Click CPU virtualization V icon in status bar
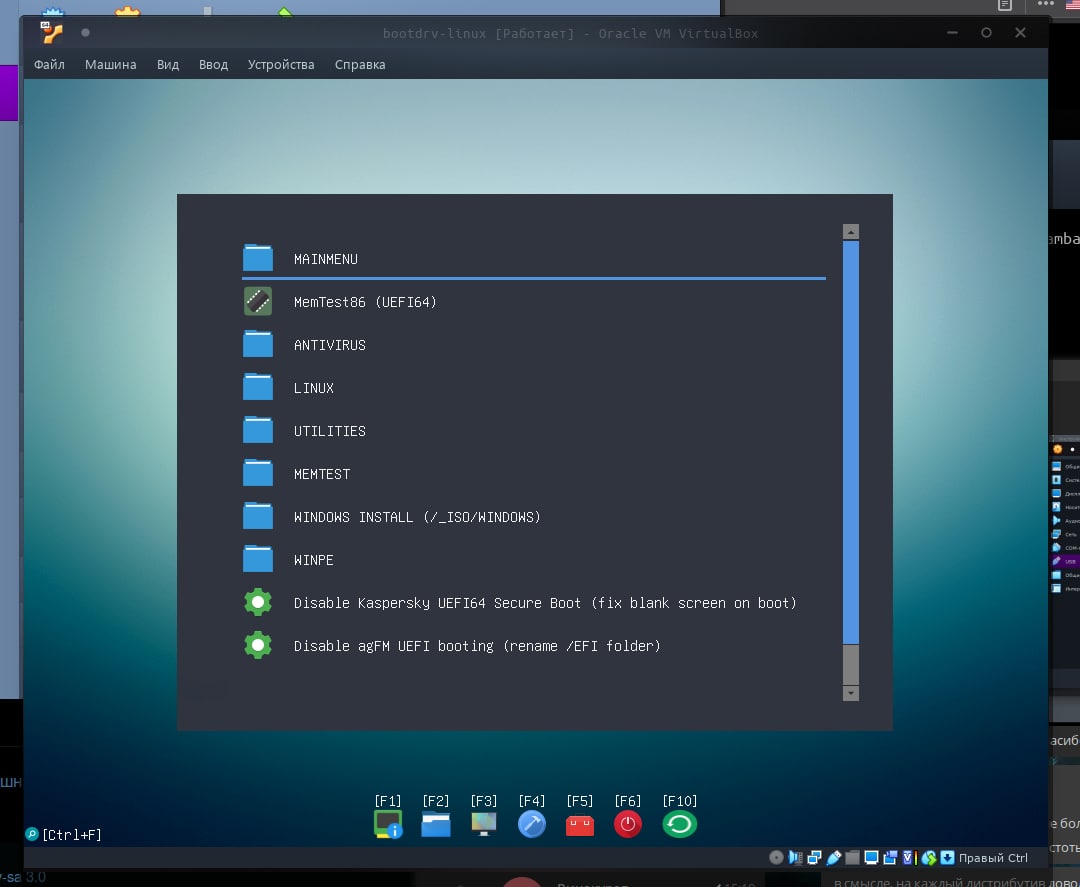Viewport: 1080px width, 887px height. pyautogui.click(x=909, y=857)
